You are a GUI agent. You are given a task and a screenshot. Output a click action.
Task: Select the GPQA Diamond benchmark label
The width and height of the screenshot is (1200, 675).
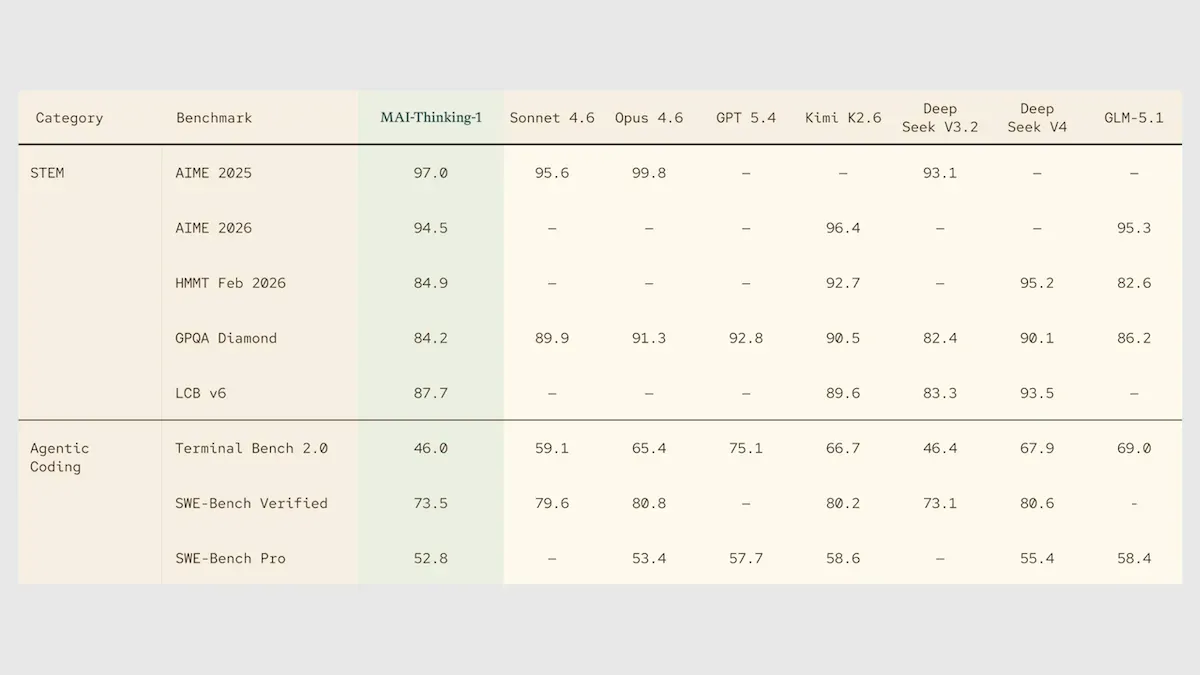pyautogui.click(x=226, y=338)
